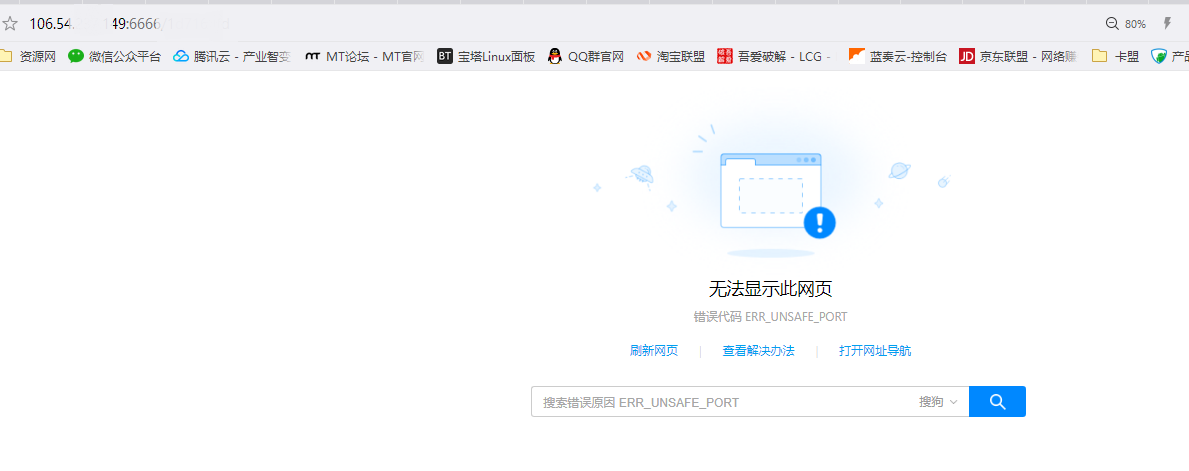
Task: Open the 卡盟 bookmark folder
Action: tap(1115, 56)
